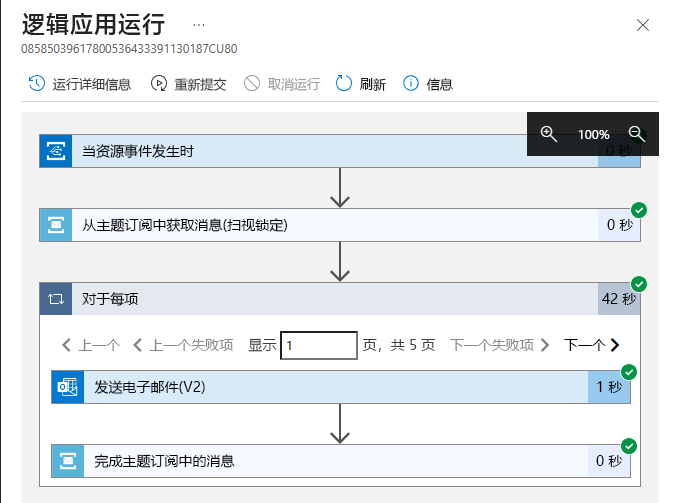This screenshot has width=679, height=503.
Task: Go to 下一个 next iteration
Action: click(x=592, y=345)
